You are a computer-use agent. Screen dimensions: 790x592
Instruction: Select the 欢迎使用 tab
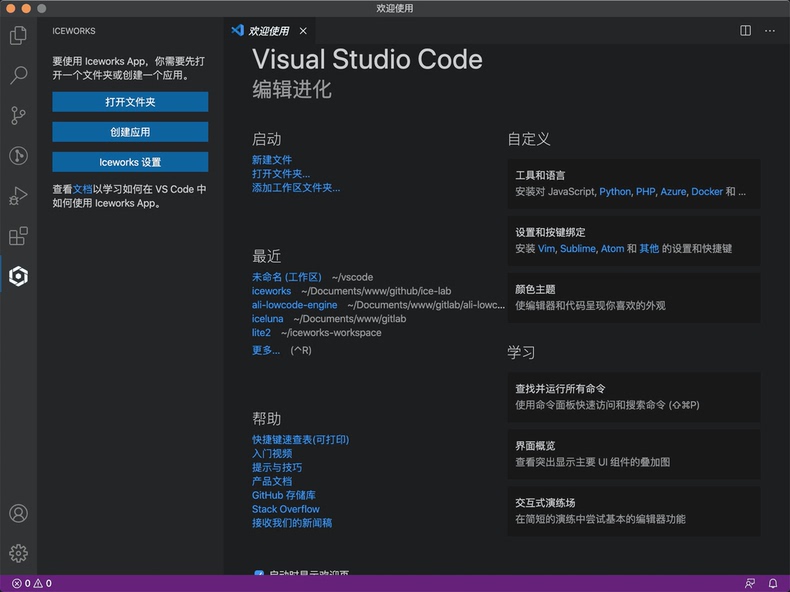(x=268, y=31)
